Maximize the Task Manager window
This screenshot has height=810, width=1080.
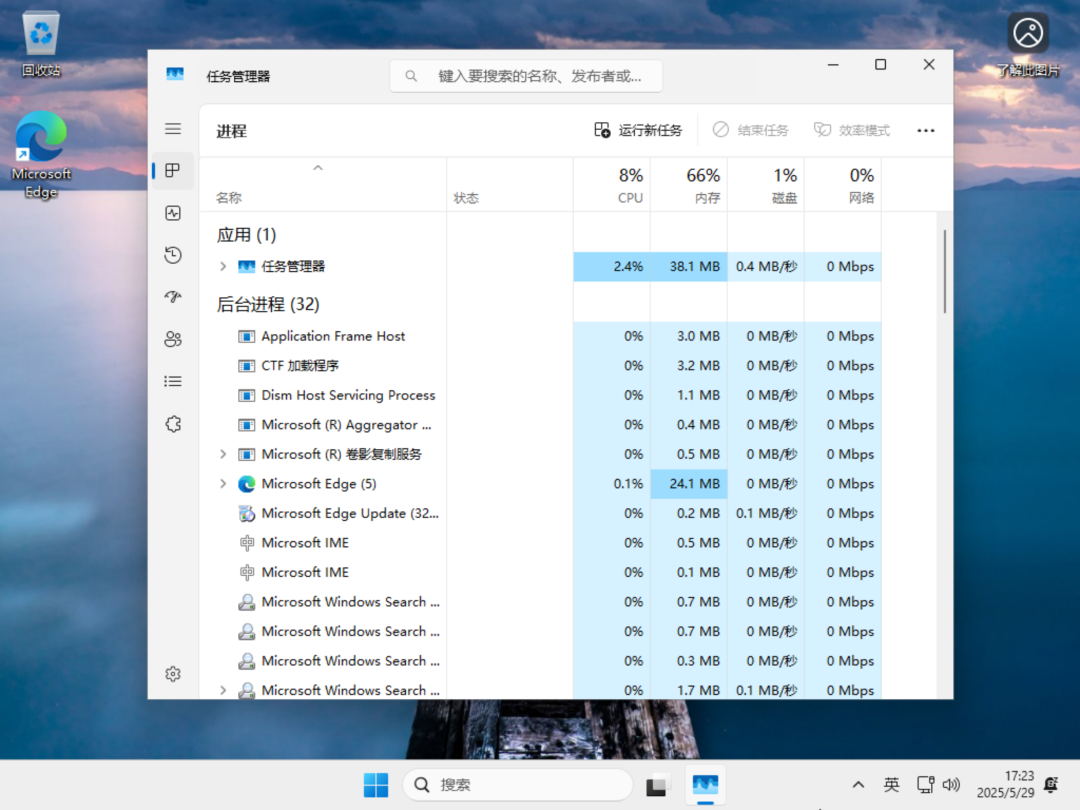pyautogui.click(x=880, y=64)
